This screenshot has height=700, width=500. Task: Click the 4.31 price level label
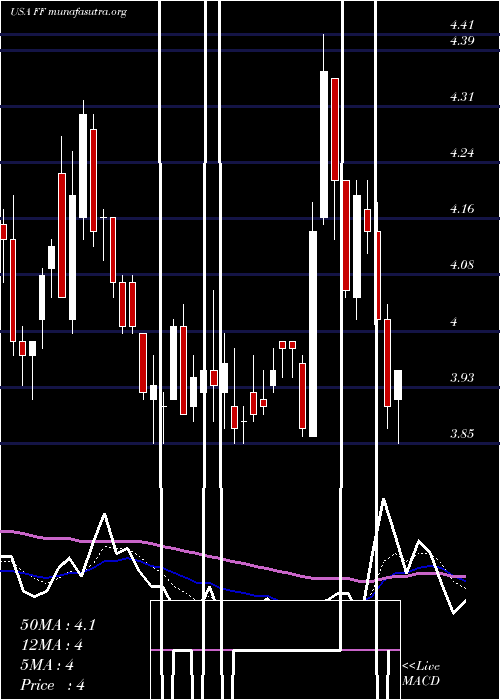coord(462,96)
